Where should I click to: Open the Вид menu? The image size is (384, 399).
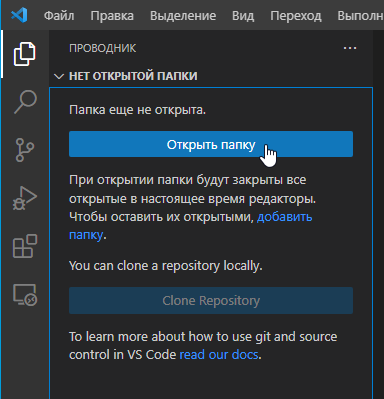coord(243,16)
